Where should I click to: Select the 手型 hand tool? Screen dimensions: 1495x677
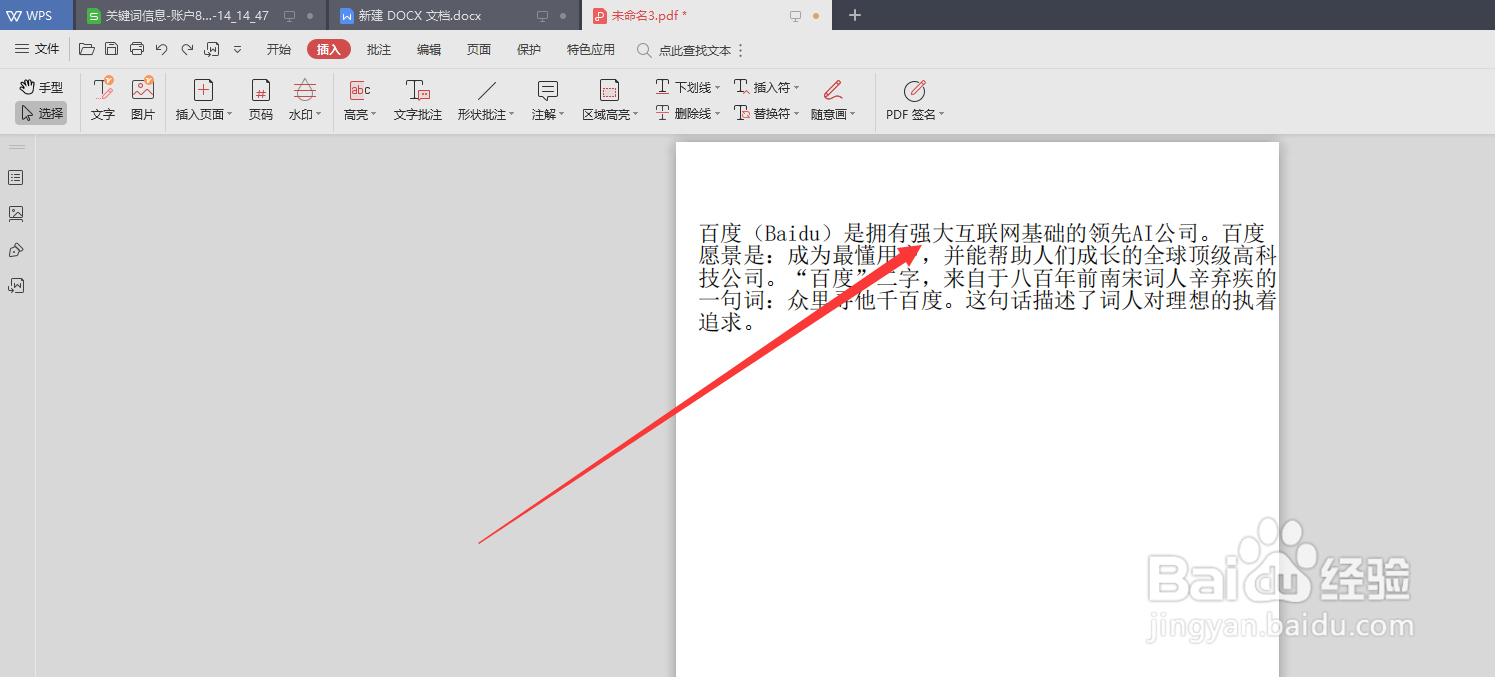(x=41, y=88)
